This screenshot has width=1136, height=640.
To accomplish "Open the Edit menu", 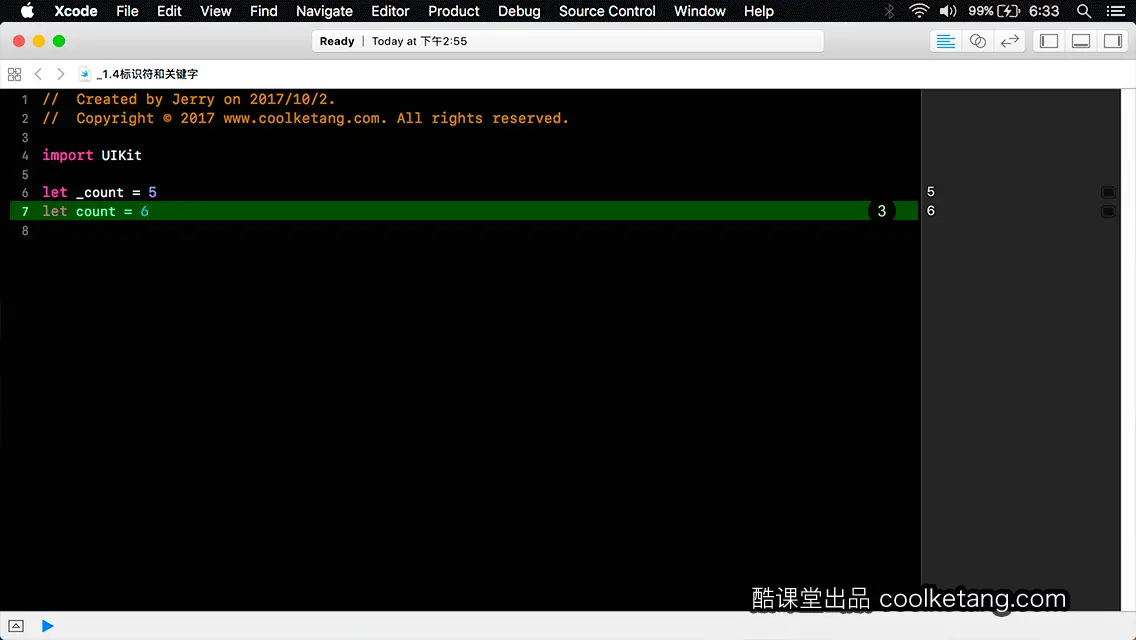I will [x=170, y=11].
